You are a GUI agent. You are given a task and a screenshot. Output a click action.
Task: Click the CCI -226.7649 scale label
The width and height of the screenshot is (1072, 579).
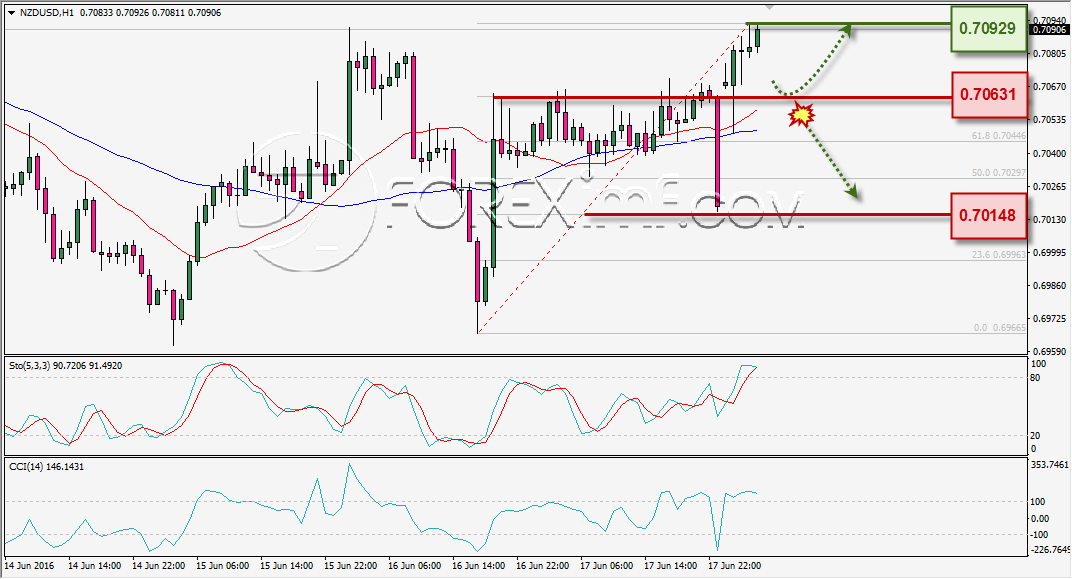click(1049, 550)
